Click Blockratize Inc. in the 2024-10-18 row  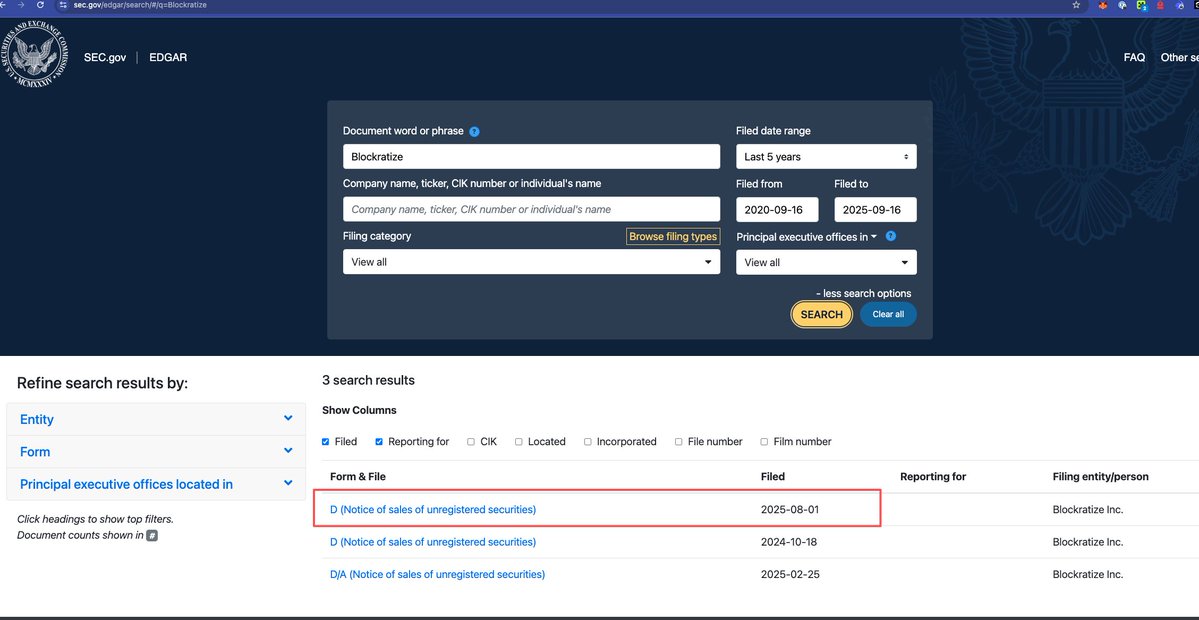tap(1088, 542)
